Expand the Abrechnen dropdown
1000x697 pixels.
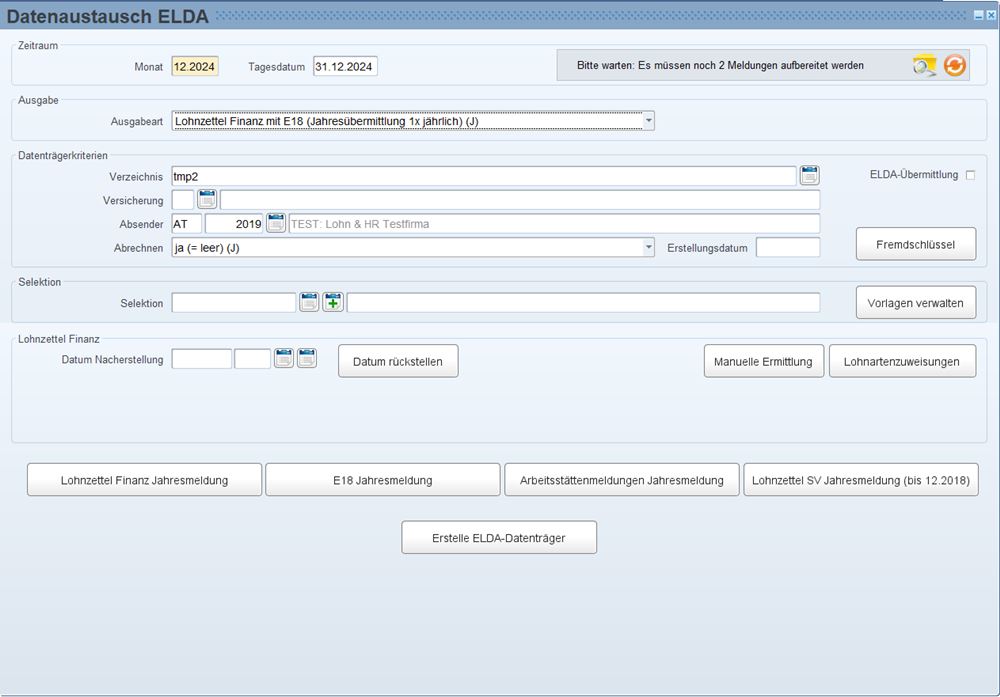[x=649, y=247]
